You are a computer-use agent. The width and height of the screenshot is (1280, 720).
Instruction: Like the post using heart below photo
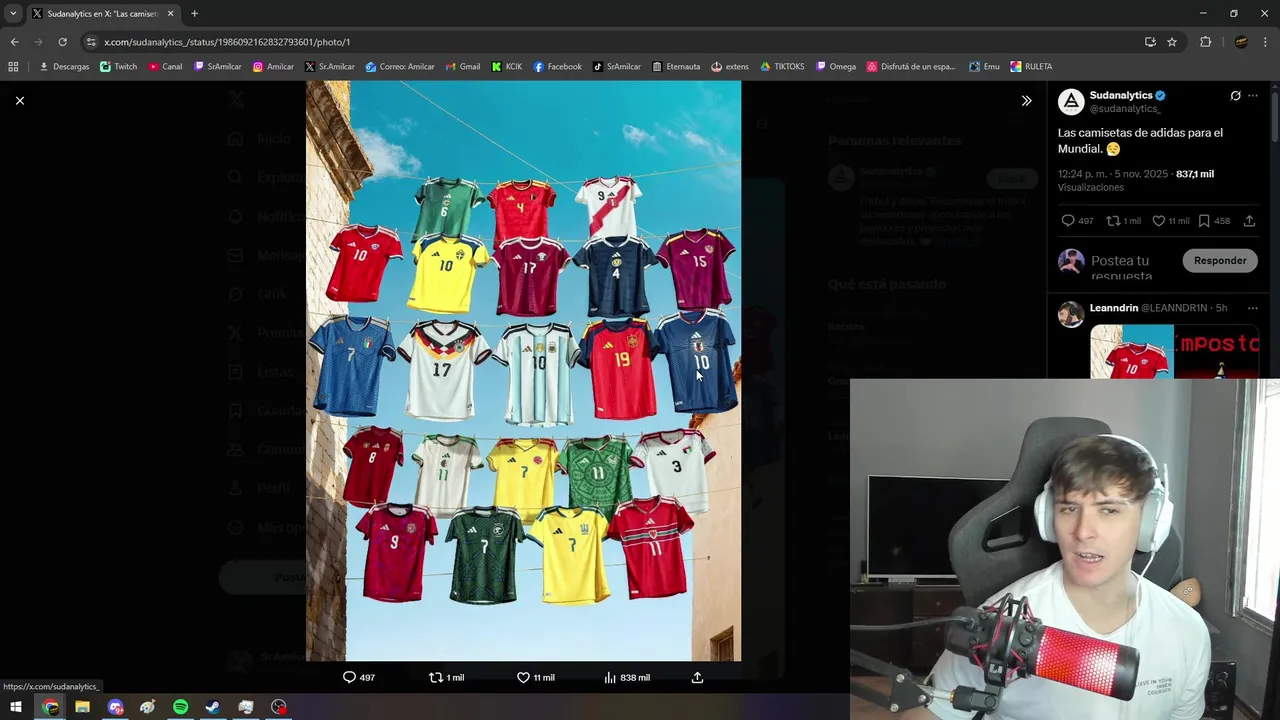click(523, 677)
